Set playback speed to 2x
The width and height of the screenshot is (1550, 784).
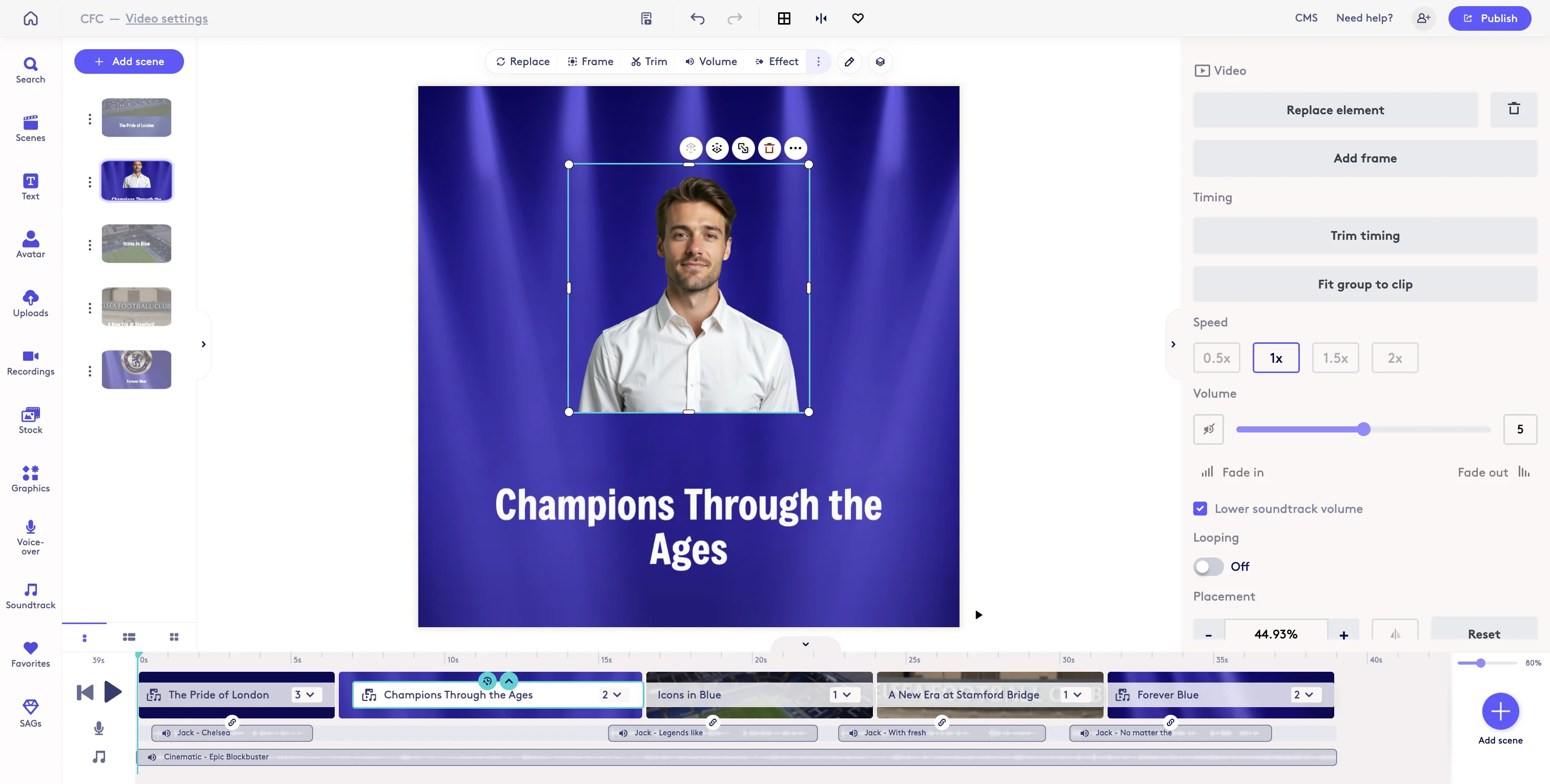click(1395, 357)
